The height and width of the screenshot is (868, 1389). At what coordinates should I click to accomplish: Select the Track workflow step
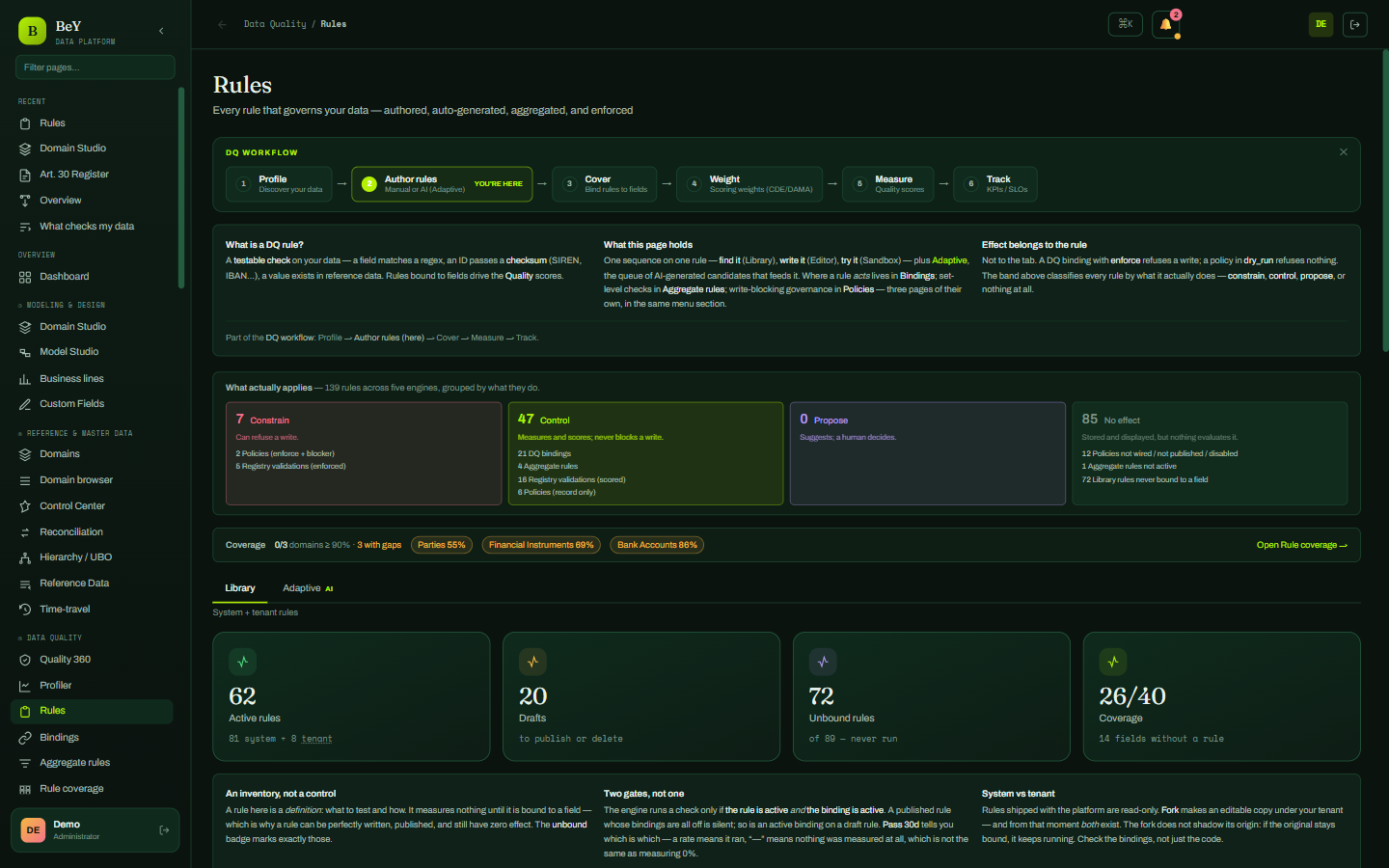(995, 183)
